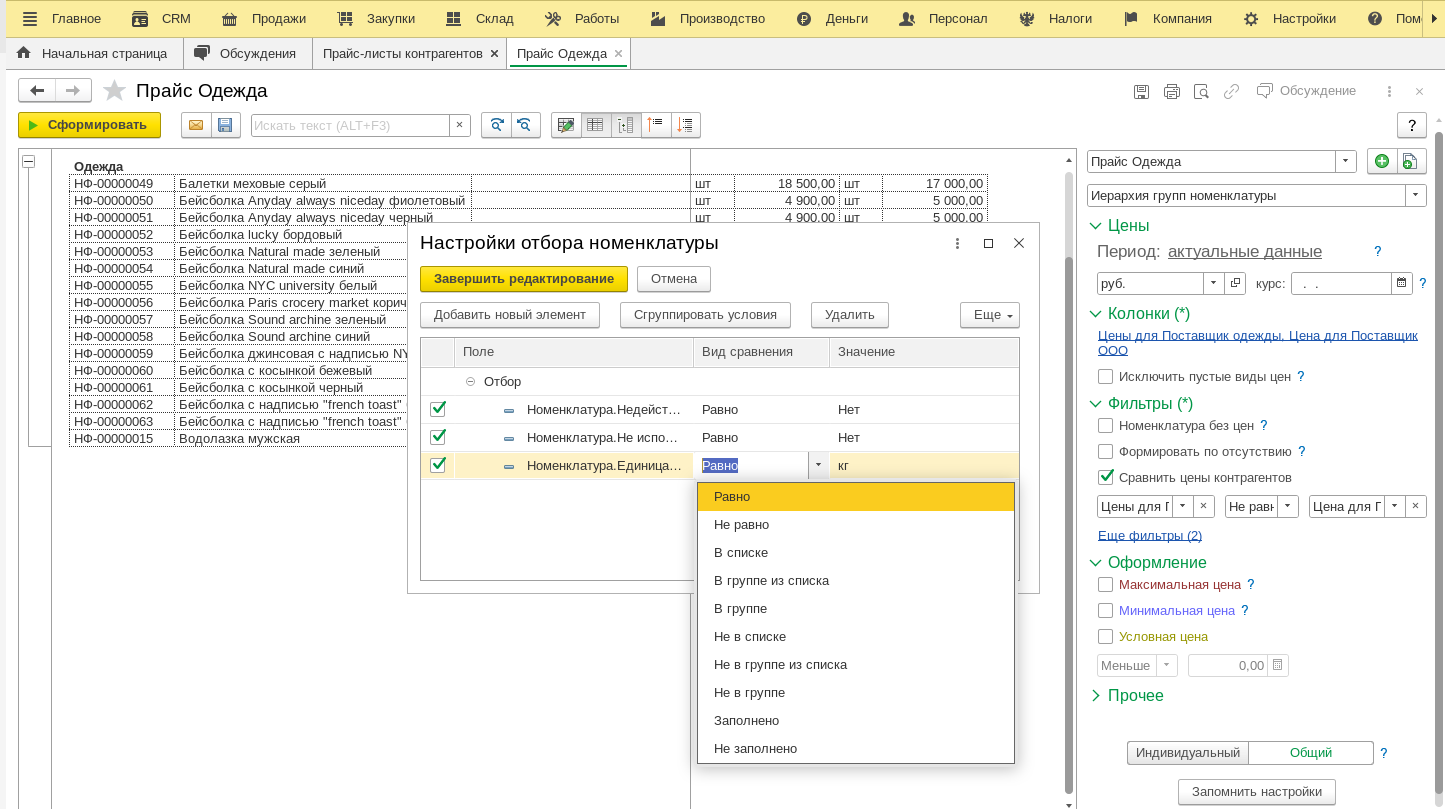Uncheck 'Сравнить цены контрагентов' checkbox
Image resolution: width=1445 pixels, height=809 pixels.
pyautogui.click(x=1105, y=477)
